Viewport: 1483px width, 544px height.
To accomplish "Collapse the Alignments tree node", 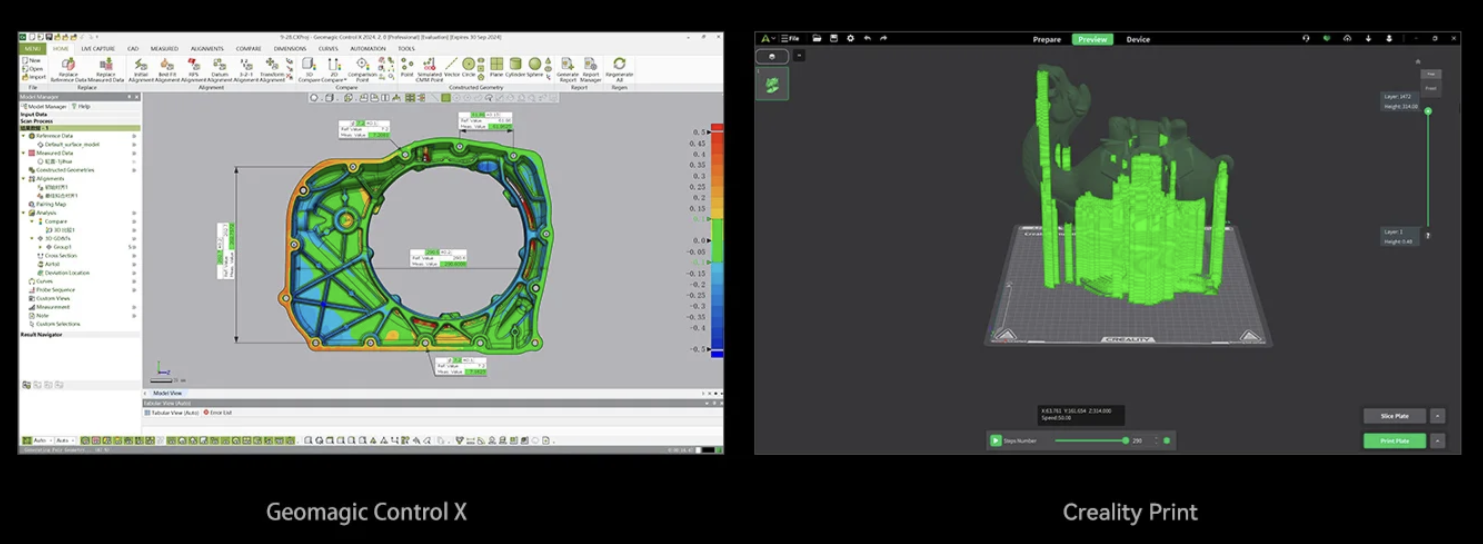I will coord(23,179).
